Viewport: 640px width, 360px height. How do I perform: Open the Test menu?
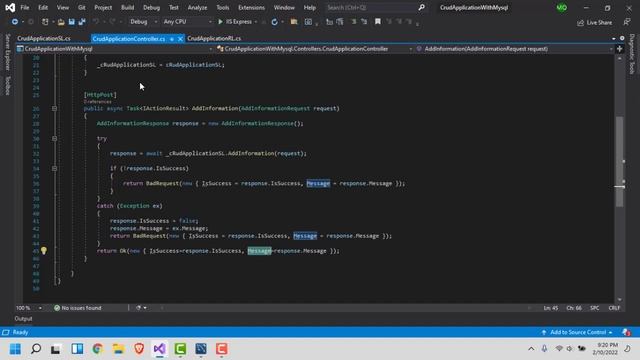tap(174, 7)
